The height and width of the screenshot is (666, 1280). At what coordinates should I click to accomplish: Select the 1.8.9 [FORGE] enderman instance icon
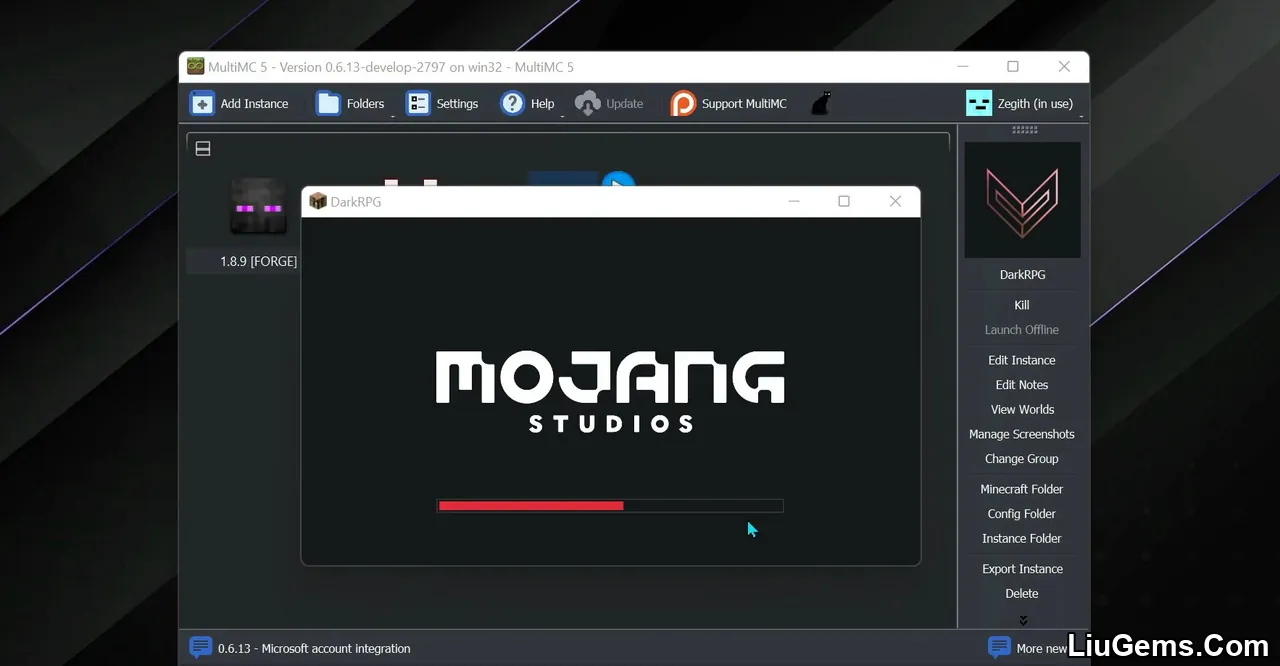[258, 207]
